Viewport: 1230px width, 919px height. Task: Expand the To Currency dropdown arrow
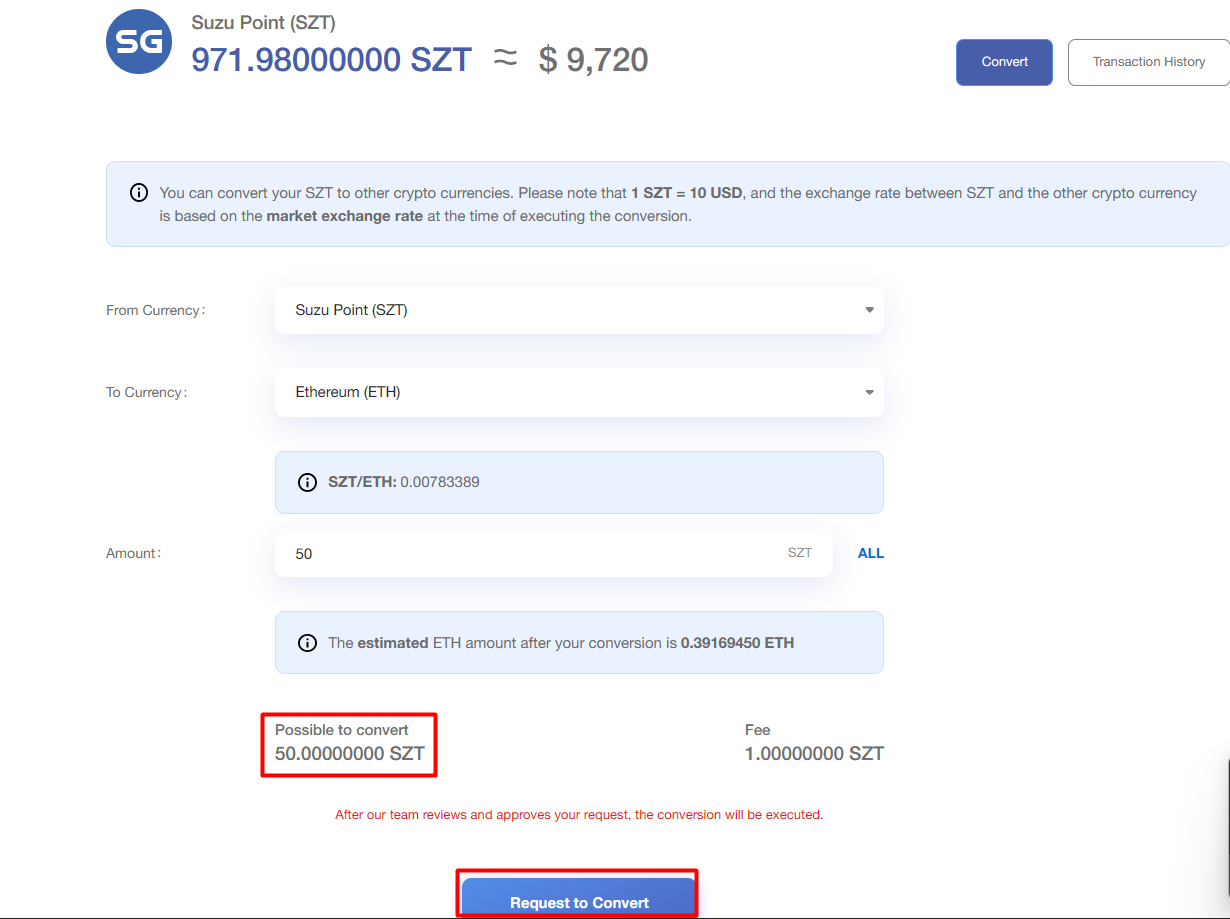(869, 392)
